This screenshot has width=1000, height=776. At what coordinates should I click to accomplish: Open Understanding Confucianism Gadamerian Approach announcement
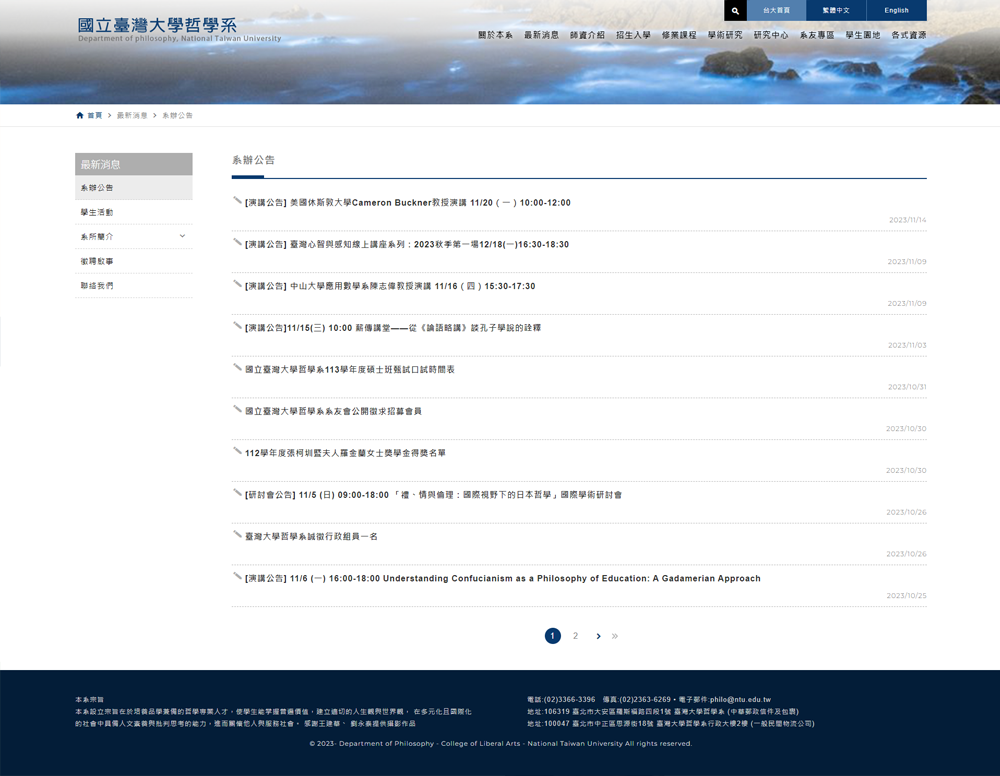tap(503, 578)
